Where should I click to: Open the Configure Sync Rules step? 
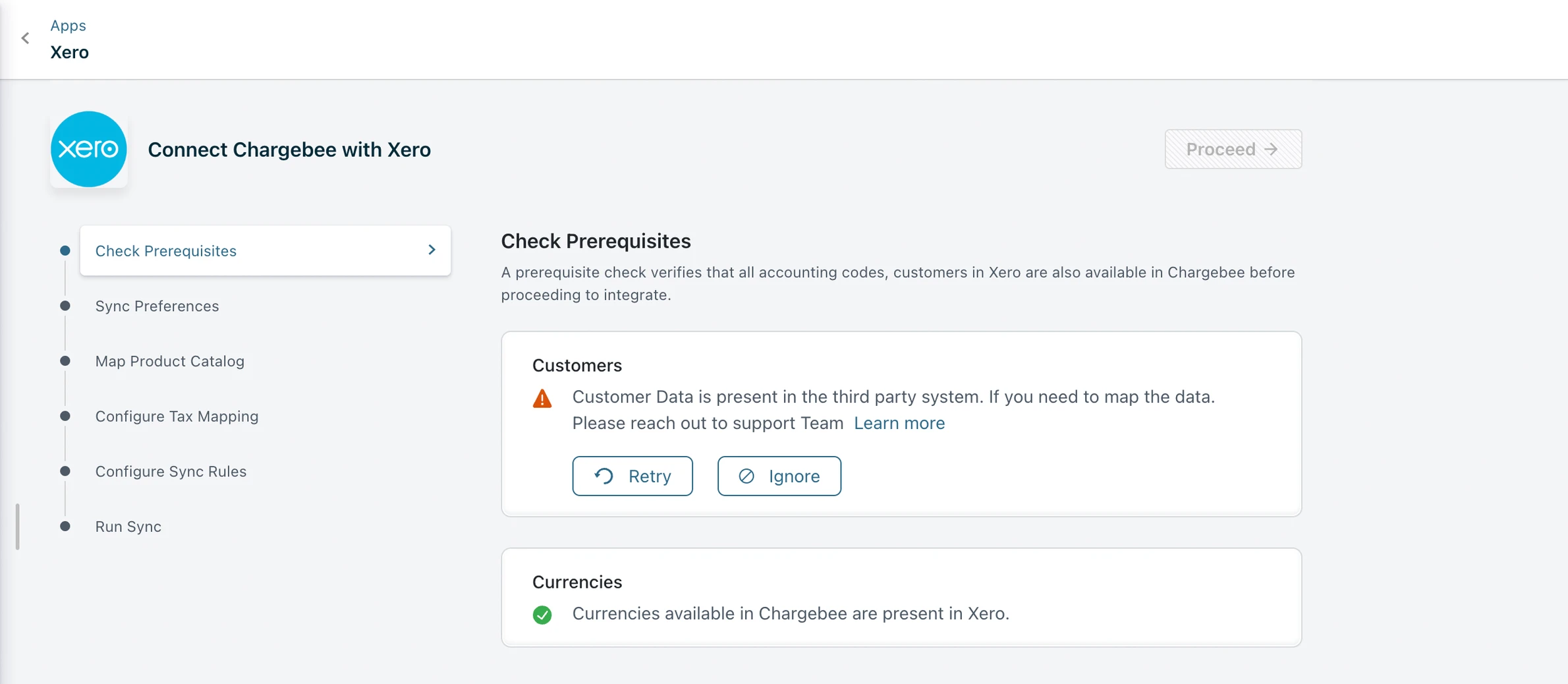click(x=171, y=471)
